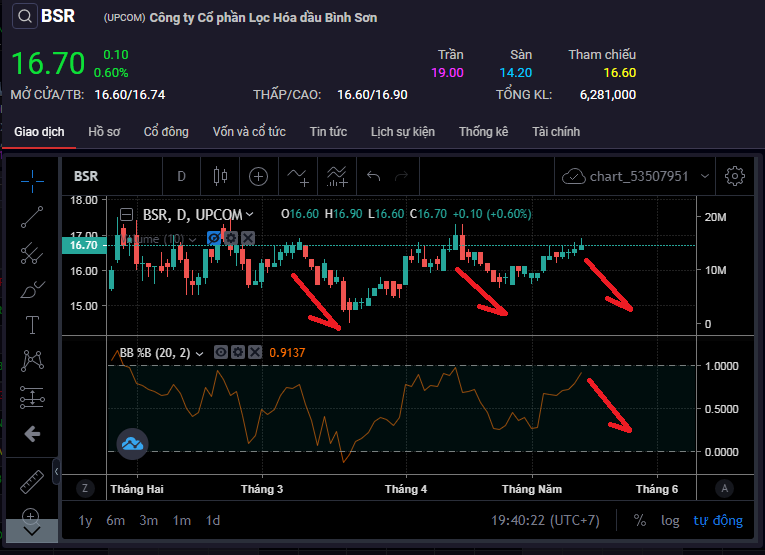Select the prediction and measurement tool
Screen dimensions: 765x555
pos(32,397)
